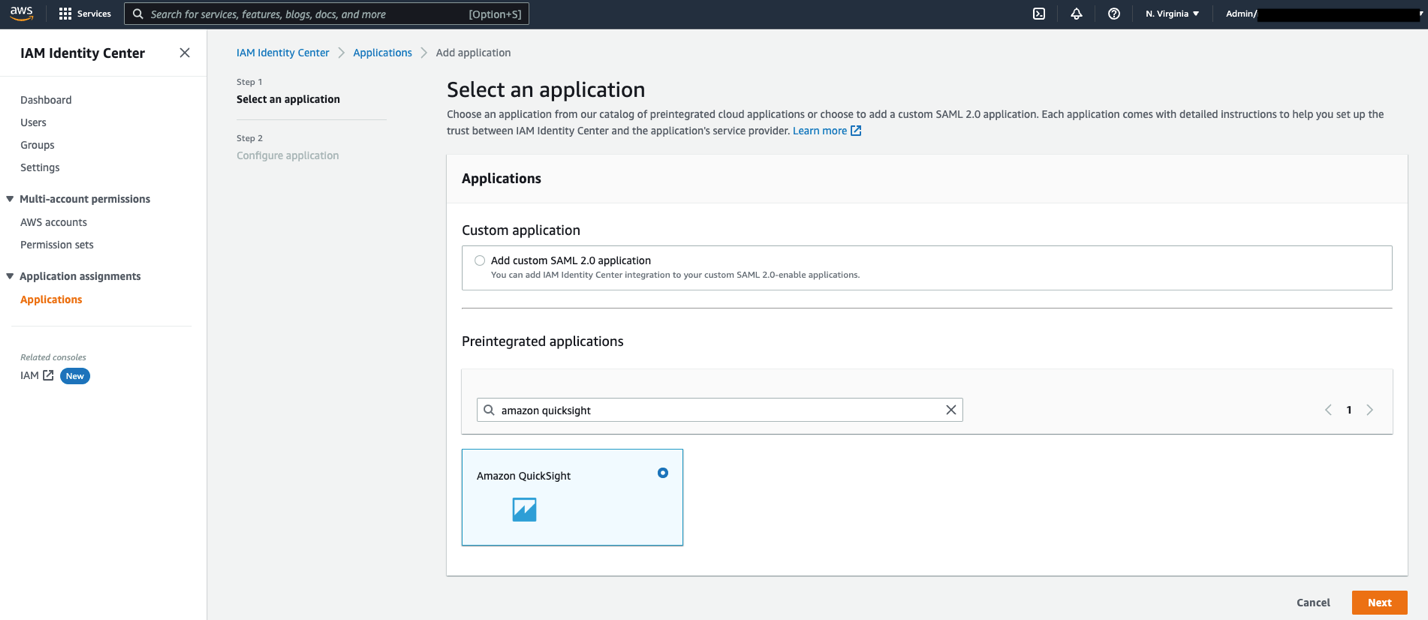Image resolution: width=1428 pixels, height=620 pixels.
Task: Open the help question-mark menu
Action: 1113,14
